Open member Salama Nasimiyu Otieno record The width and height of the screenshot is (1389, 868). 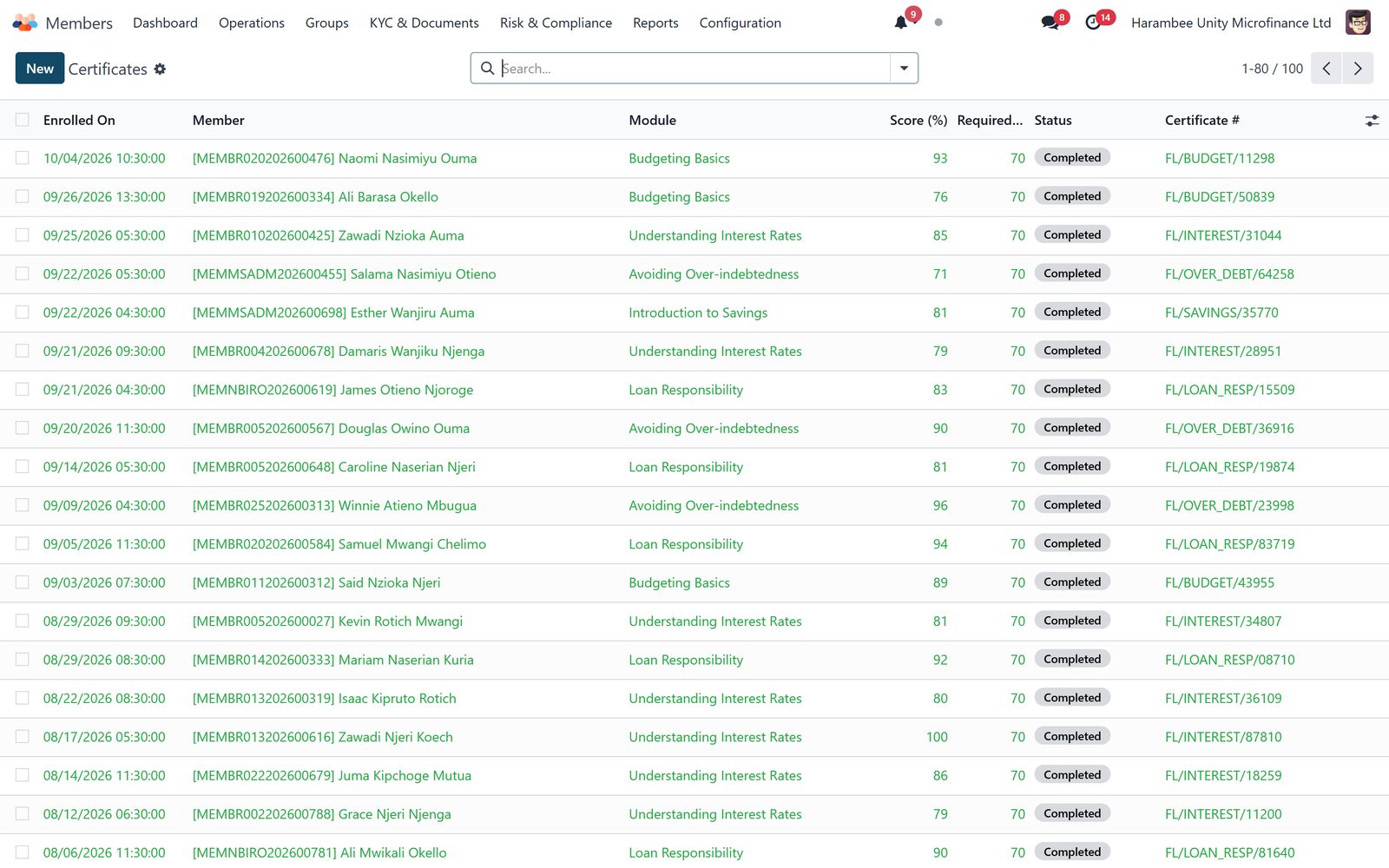coord(345,274)
